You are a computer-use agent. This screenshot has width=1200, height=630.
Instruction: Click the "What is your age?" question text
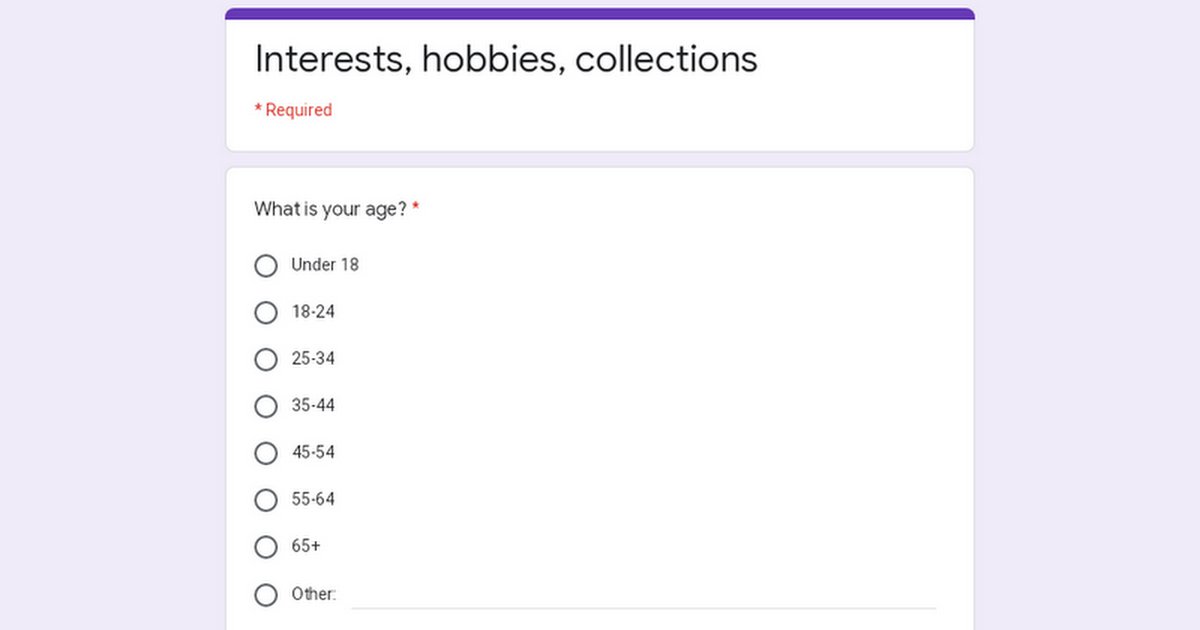tap(330, 210)
